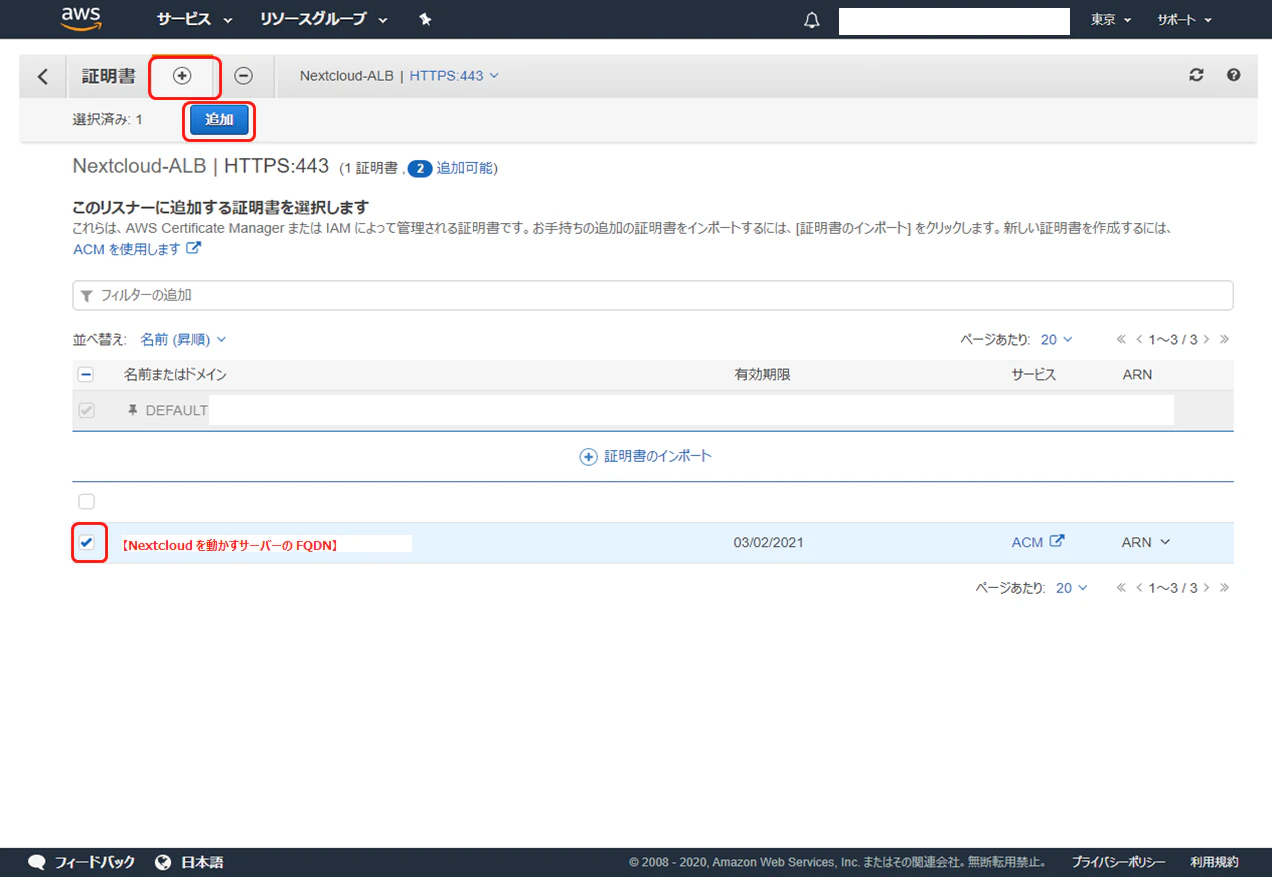This screenshot has height=877, width=1272.
Task: Click the 追加 button
Action: tap(219, 120)
